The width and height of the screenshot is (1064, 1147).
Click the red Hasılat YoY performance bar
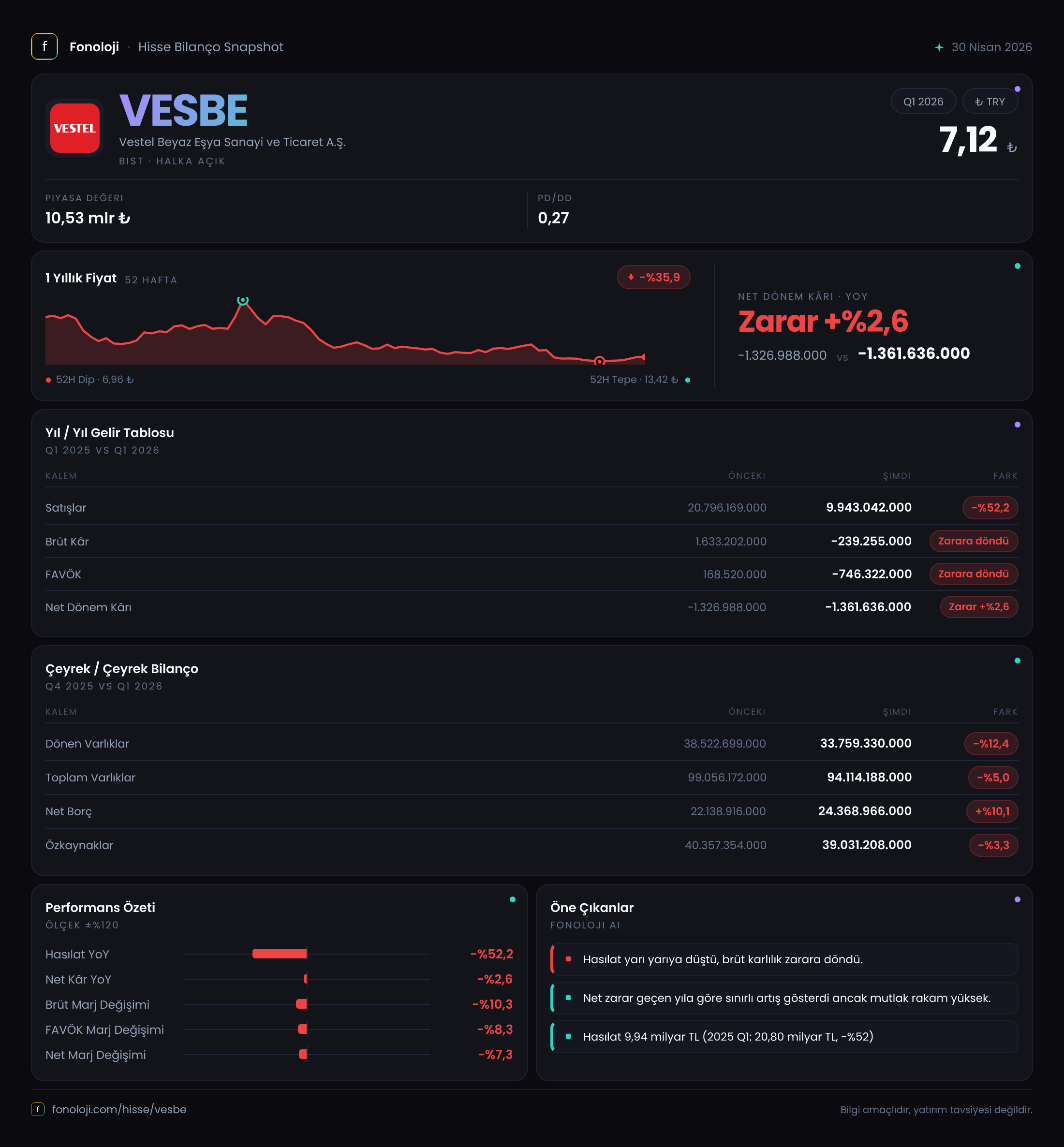tap(279, 954)
